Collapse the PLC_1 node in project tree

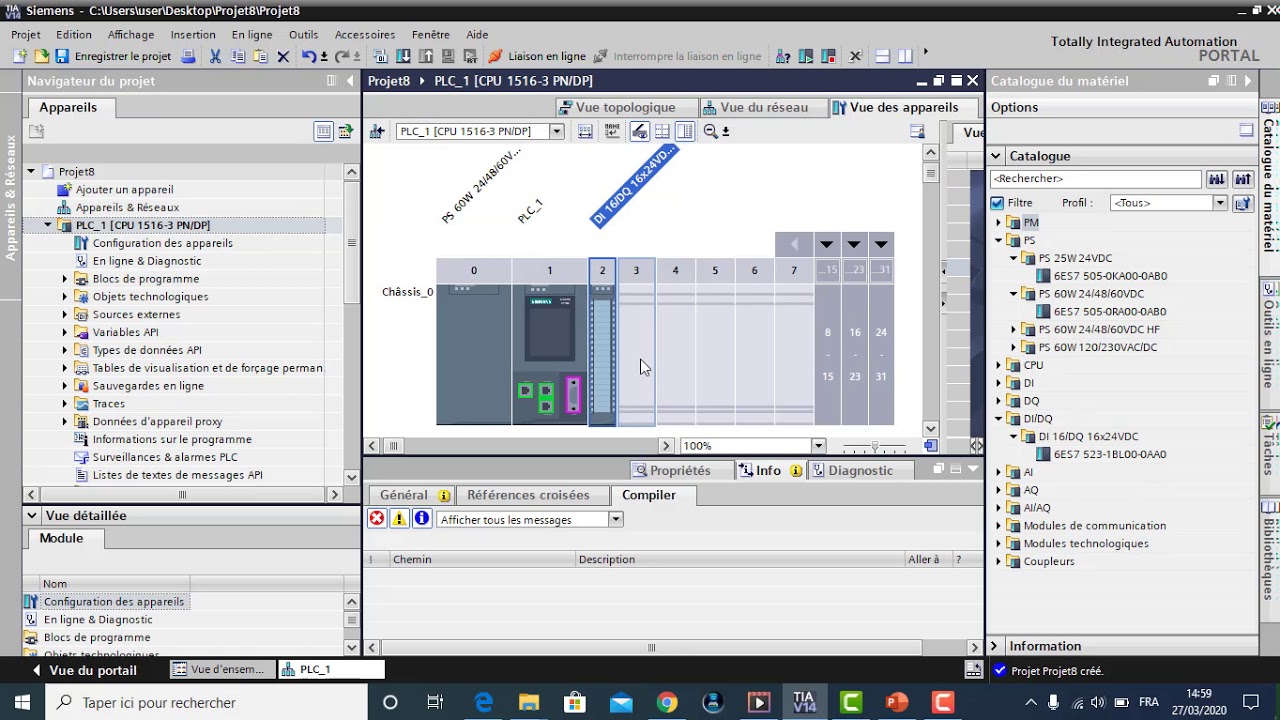pos(48,225)
